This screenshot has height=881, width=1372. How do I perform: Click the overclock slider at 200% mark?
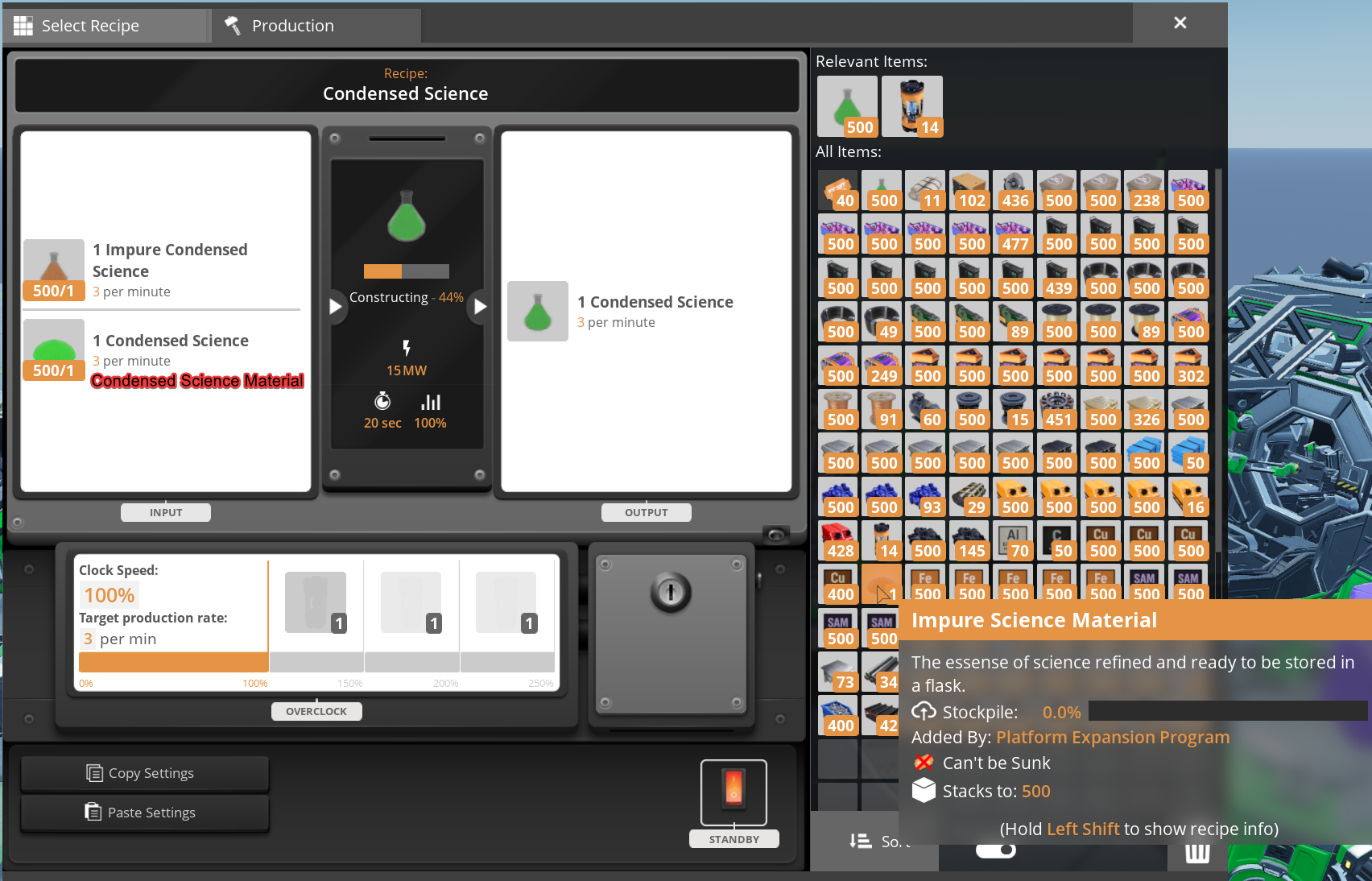(460, 662)
